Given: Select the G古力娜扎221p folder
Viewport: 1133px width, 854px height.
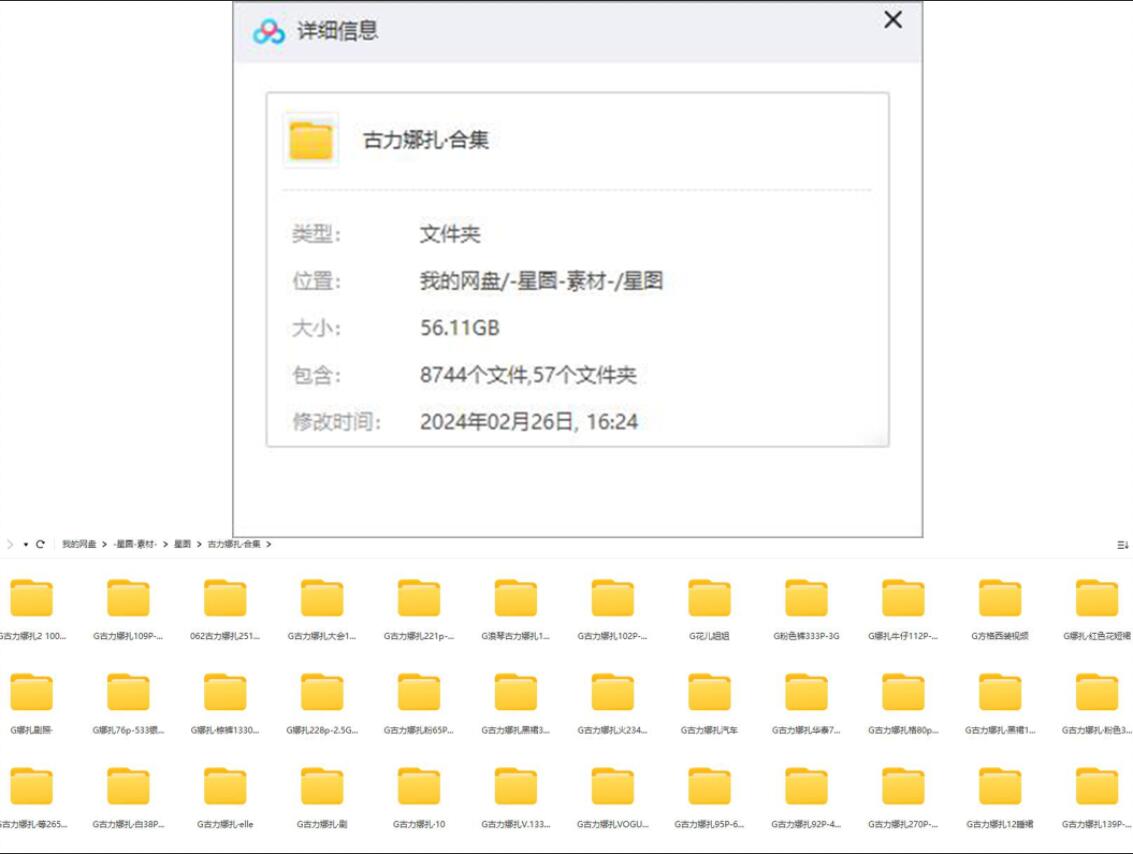Looking at the screenshot, I should coord(418,610).
